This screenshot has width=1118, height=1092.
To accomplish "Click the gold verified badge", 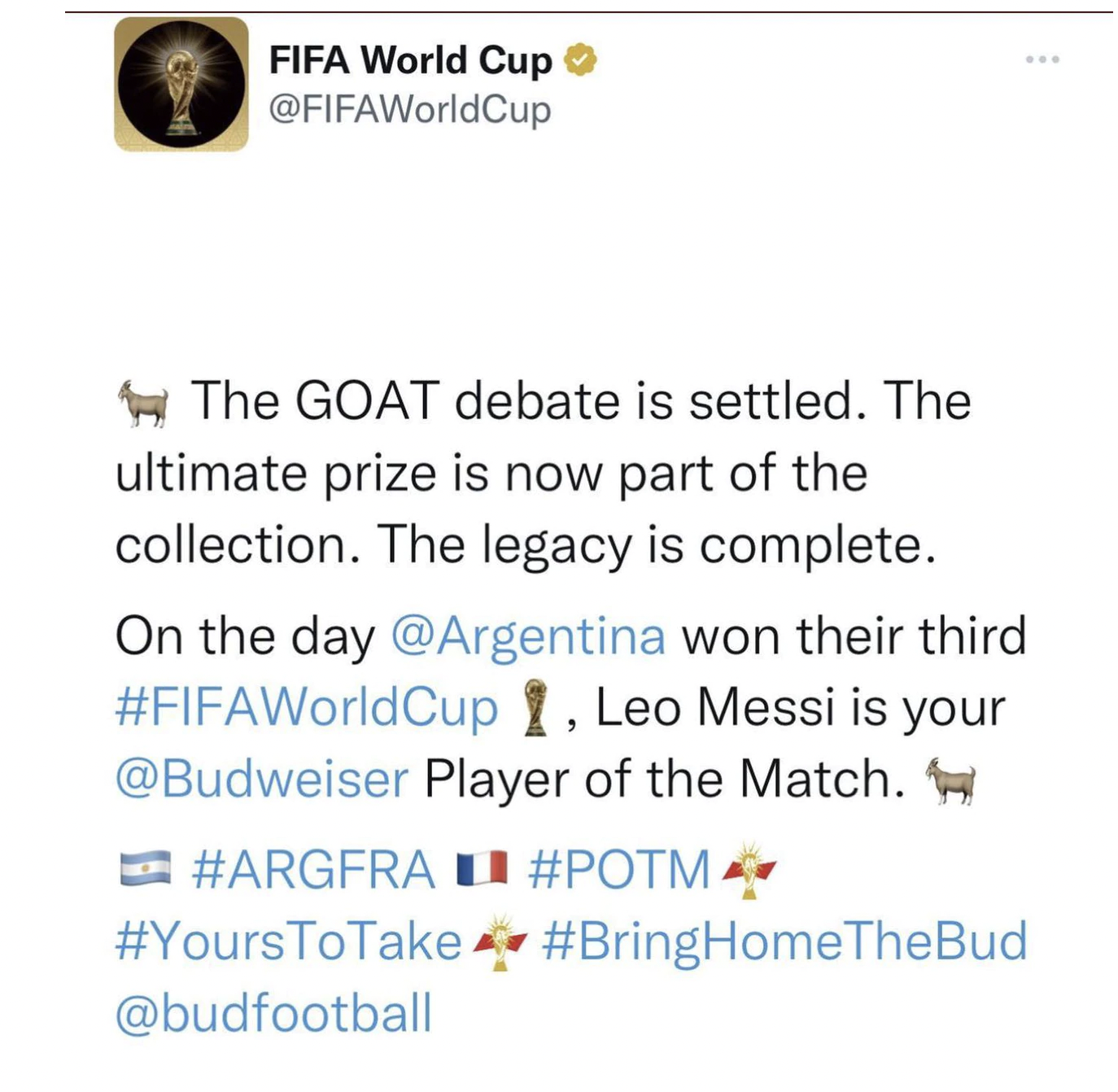I will click(x=580, y=61).
